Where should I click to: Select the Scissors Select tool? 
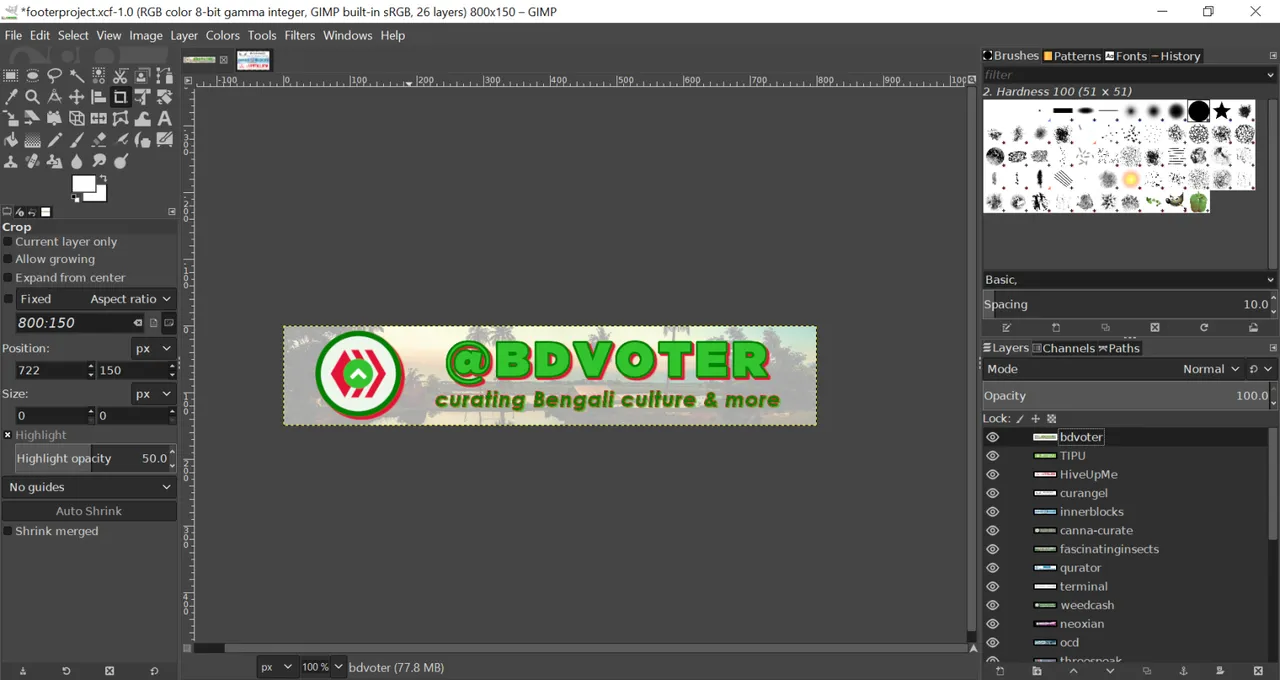120,75
